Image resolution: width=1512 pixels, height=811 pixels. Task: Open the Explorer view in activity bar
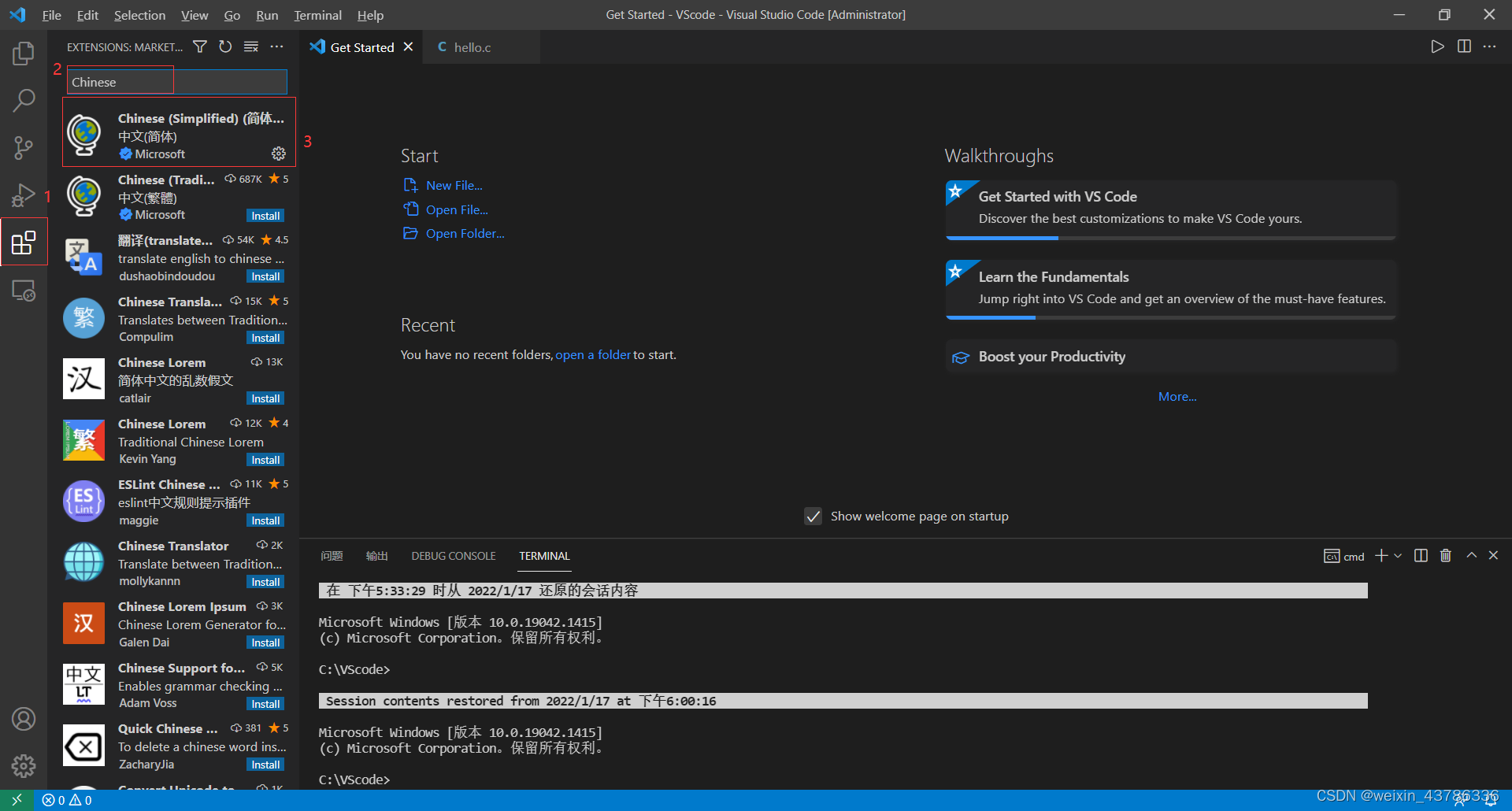point(24,54)
